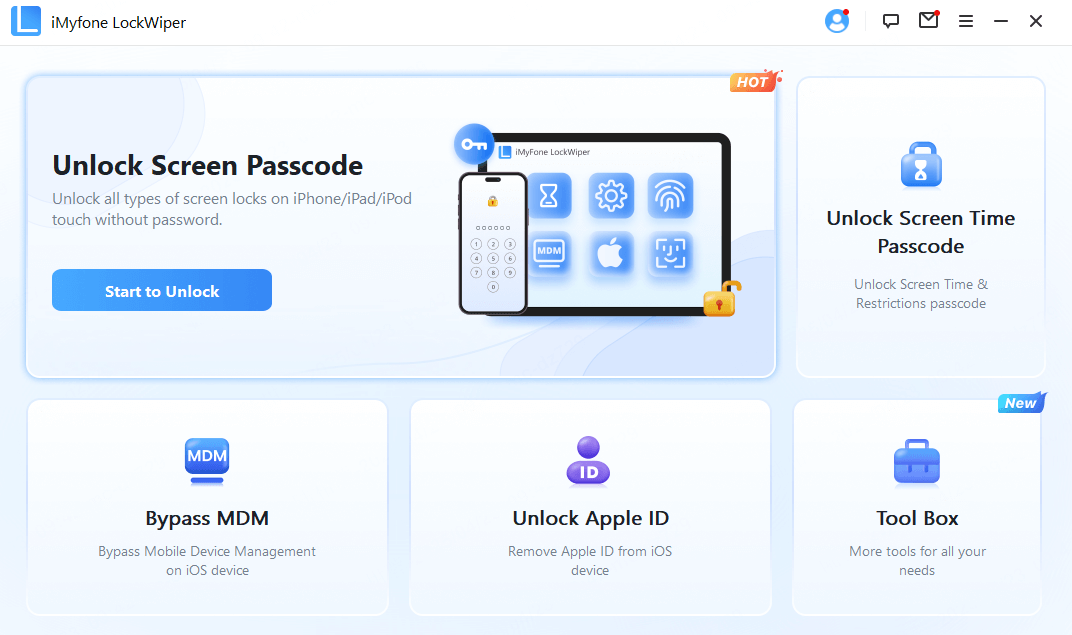Click the 'Bypass Mobile Device Management' description
This screenshot has height=635, width=1072.
coord(207,560)
